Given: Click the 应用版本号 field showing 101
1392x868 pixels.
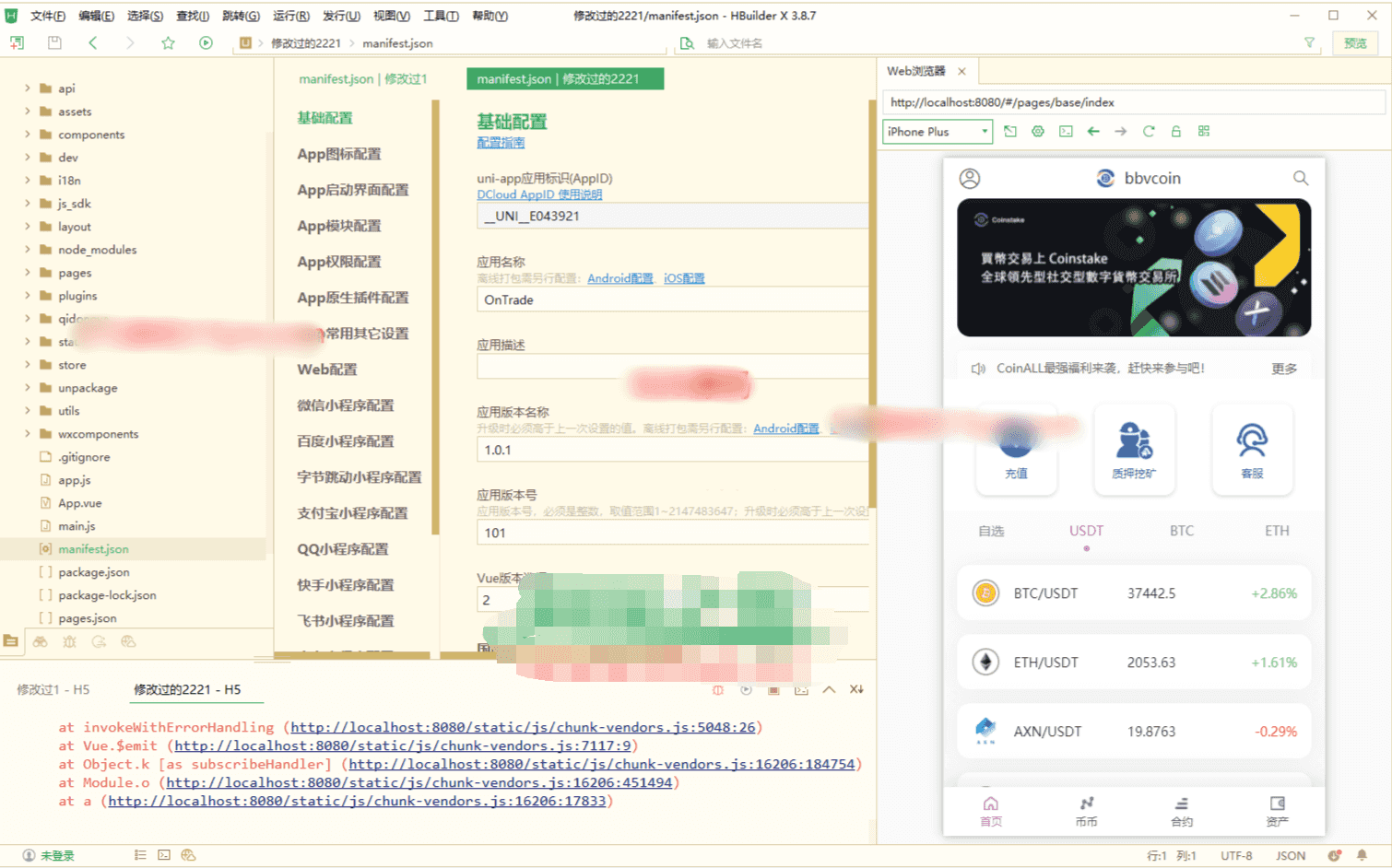Looking at the screenshot, I should tap(673, 533).
